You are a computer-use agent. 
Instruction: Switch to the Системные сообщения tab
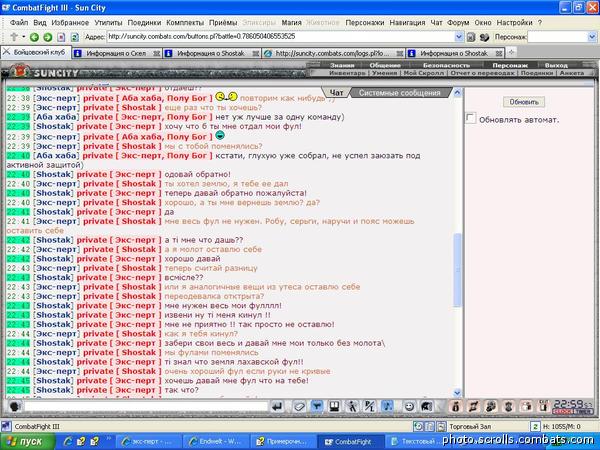coord(399,93)
